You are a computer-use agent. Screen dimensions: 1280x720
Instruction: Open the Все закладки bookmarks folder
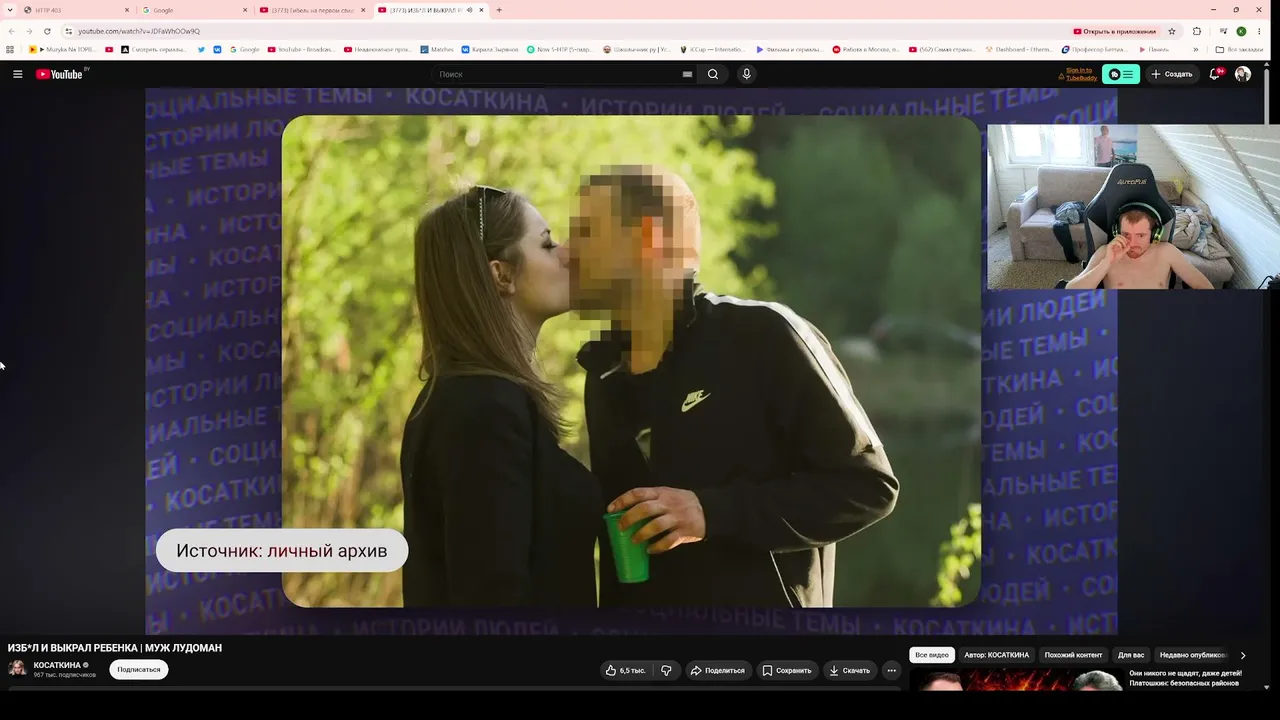coord(1238,49)
